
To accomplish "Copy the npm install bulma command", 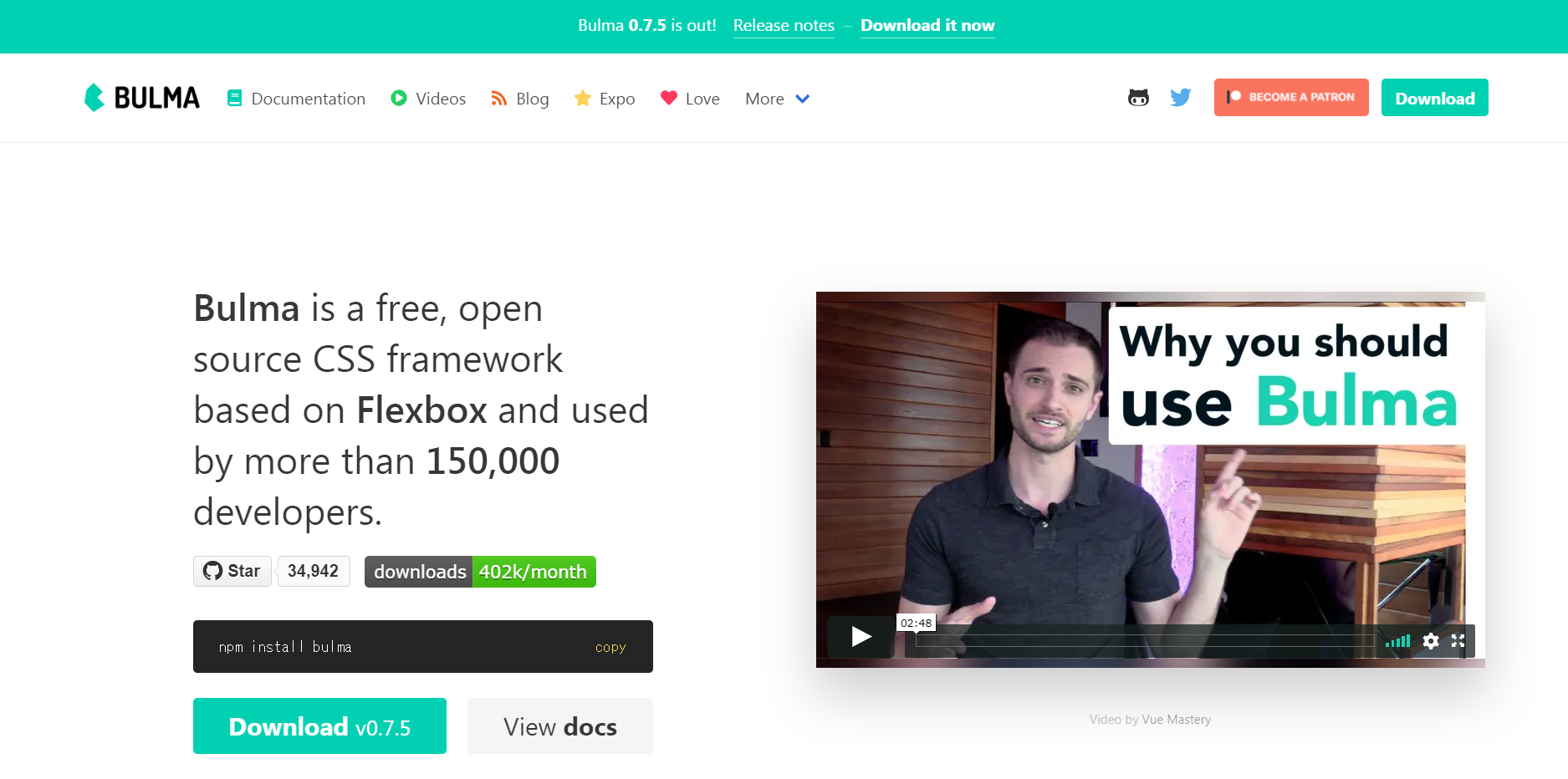I will click(610, 647).
